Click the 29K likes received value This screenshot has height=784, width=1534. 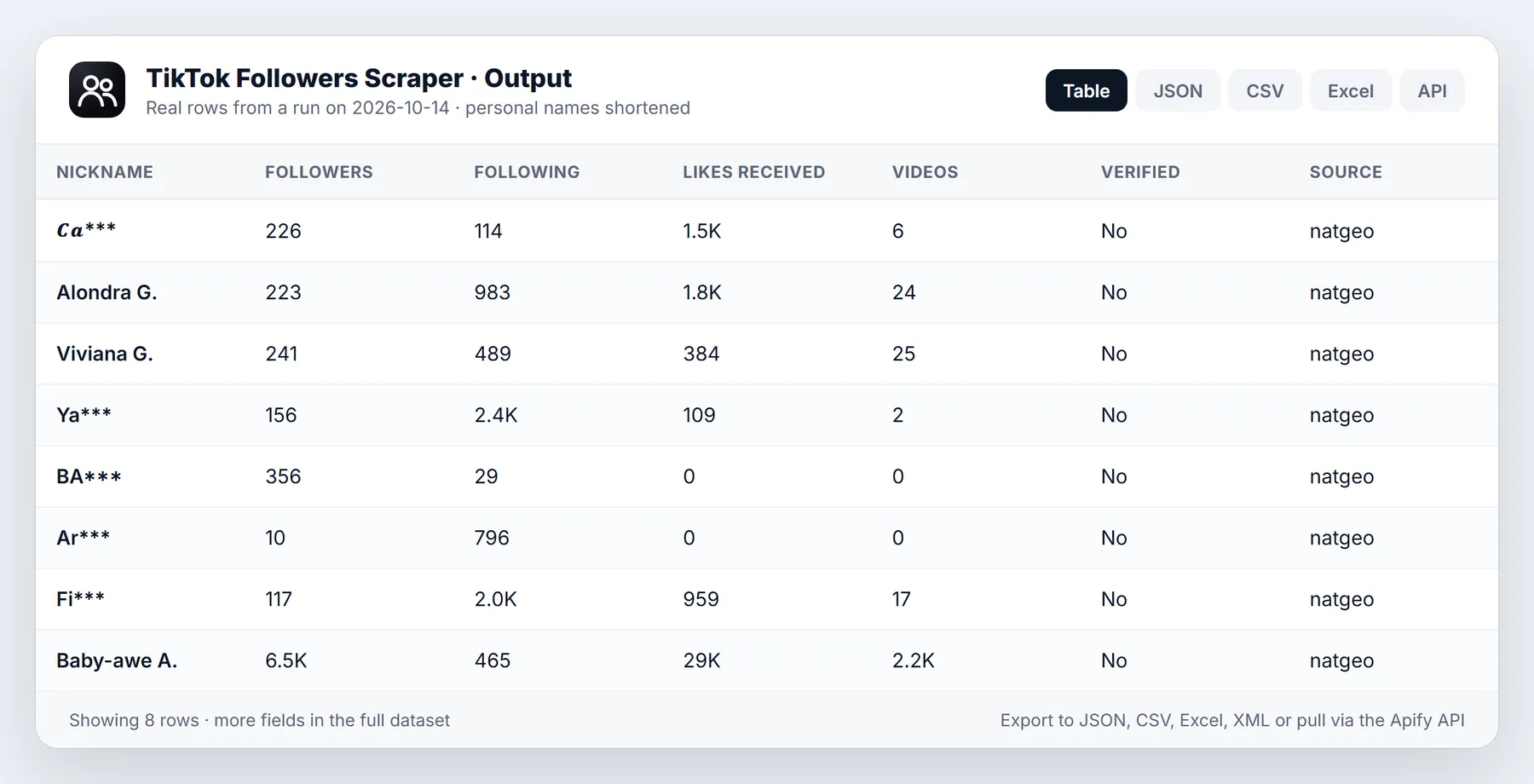pos(701,660)
